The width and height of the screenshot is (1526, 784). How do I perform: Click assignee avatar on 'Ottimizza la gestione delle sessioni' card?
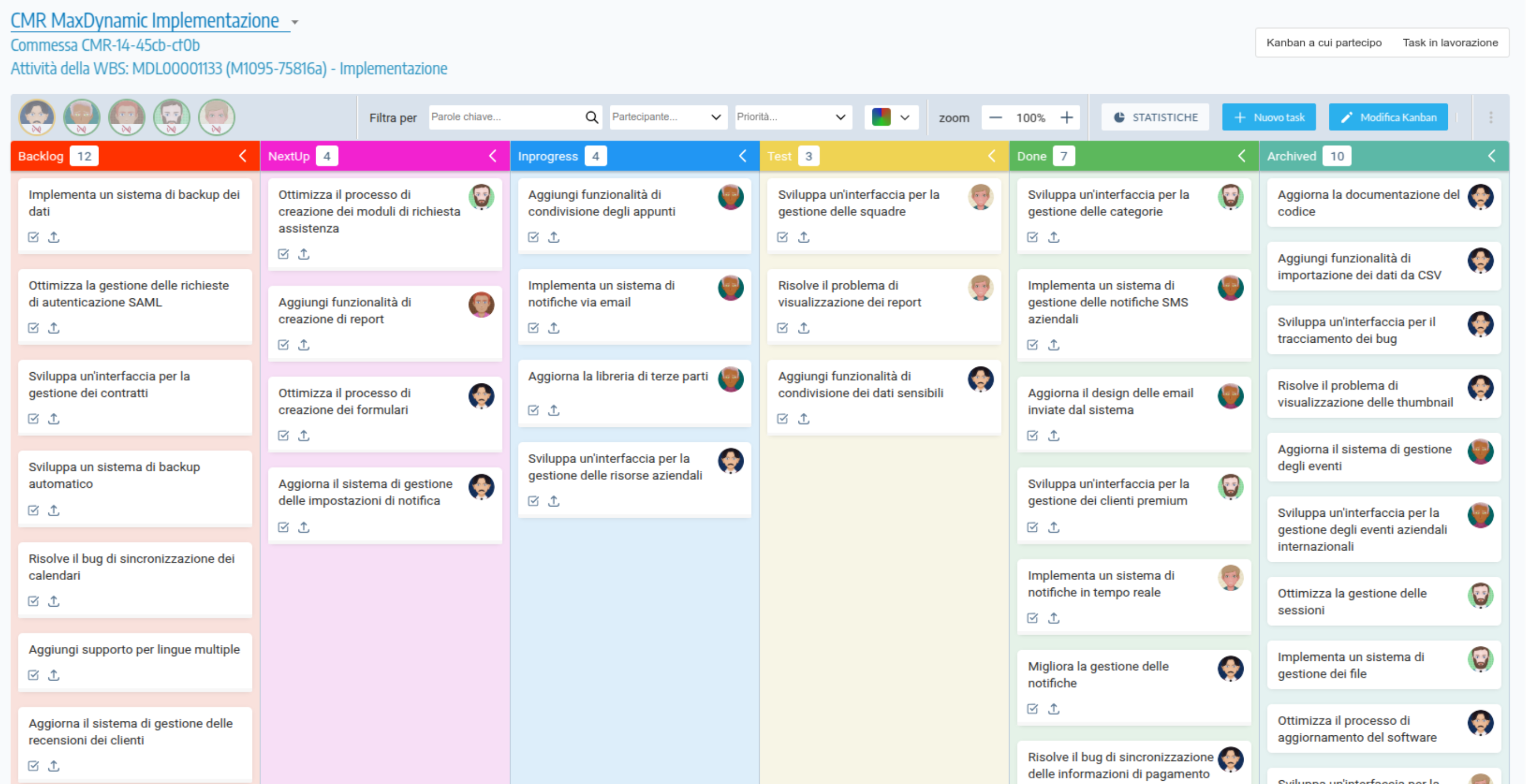pos(1480,595)
